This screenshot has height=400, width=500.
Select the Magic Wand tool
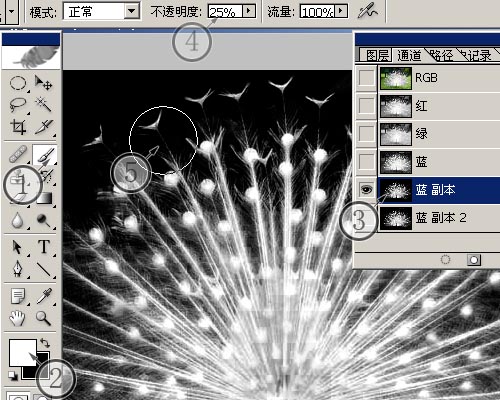(x=44, y=105)
